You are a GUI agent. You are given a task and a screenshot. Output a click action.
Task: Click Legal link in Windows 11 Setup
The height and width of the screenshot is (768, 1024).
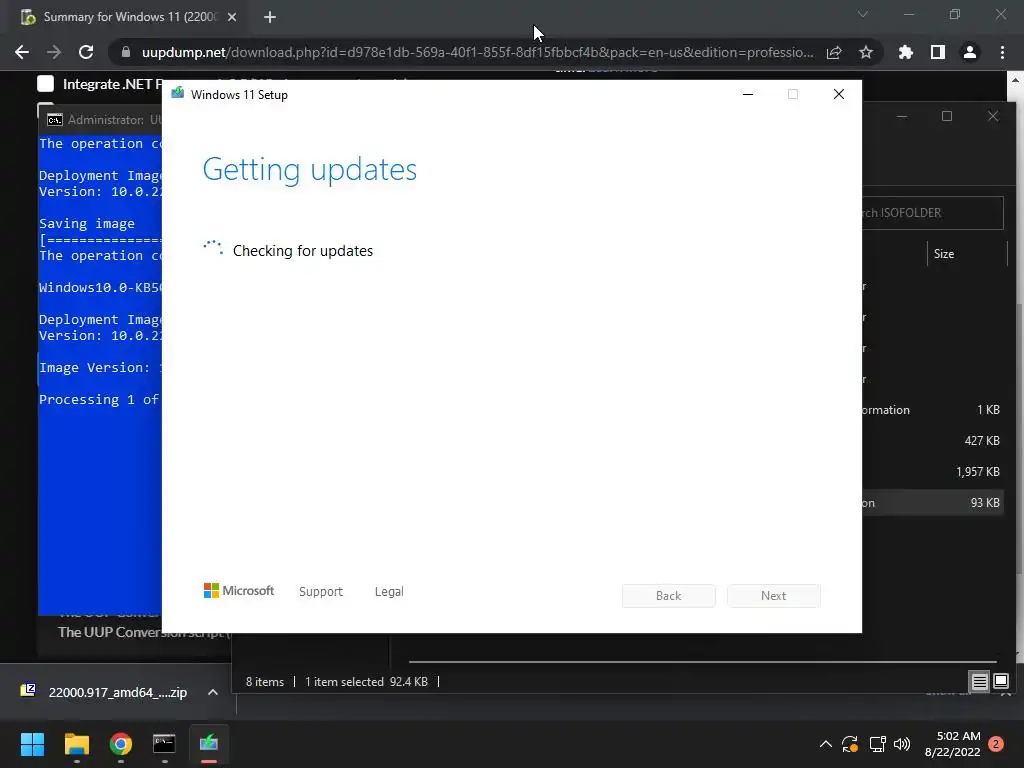coord(389,592)
